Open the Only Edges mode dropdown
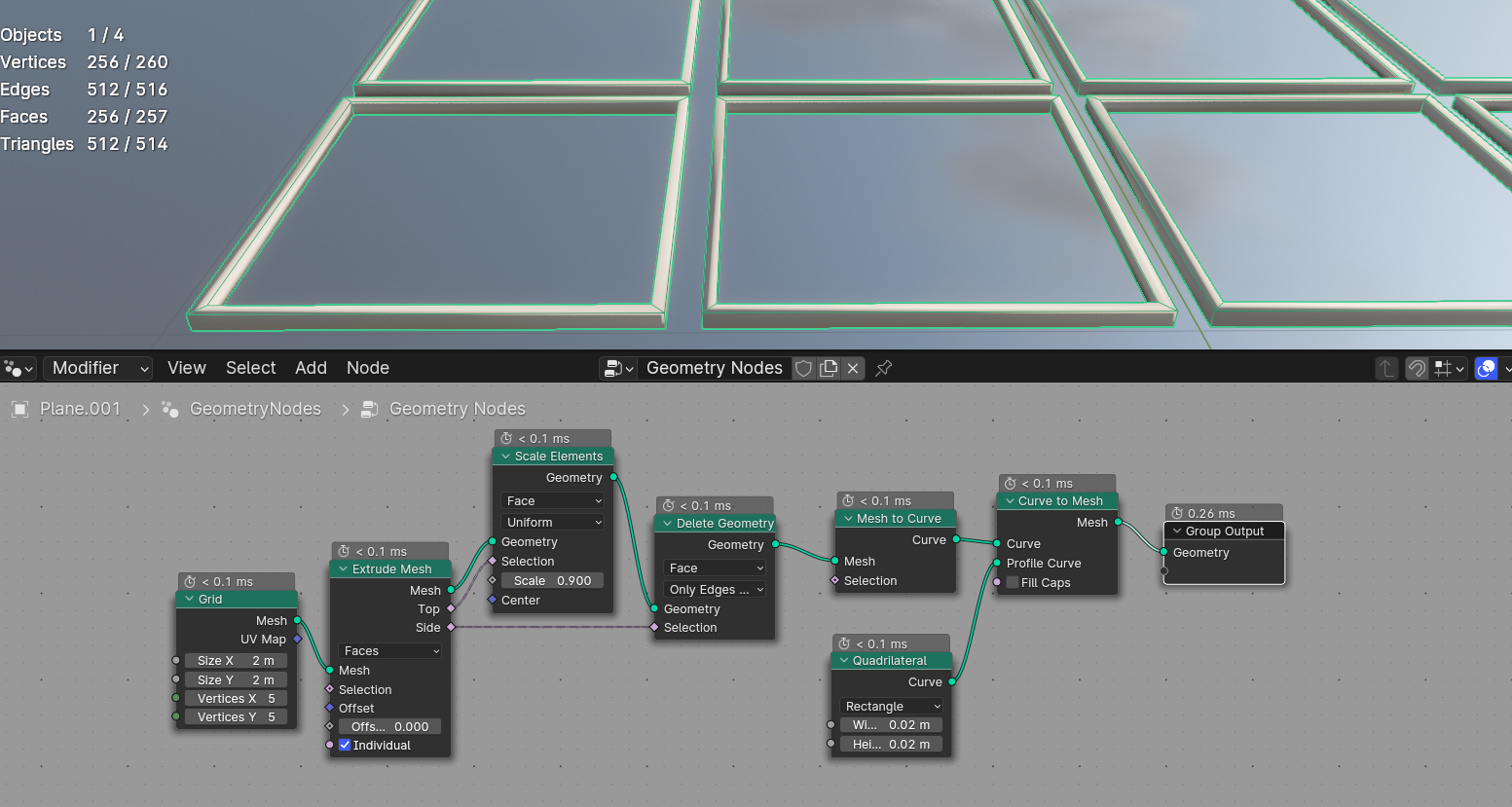Screen dimensions: 1512x807 tap(715, 590)
